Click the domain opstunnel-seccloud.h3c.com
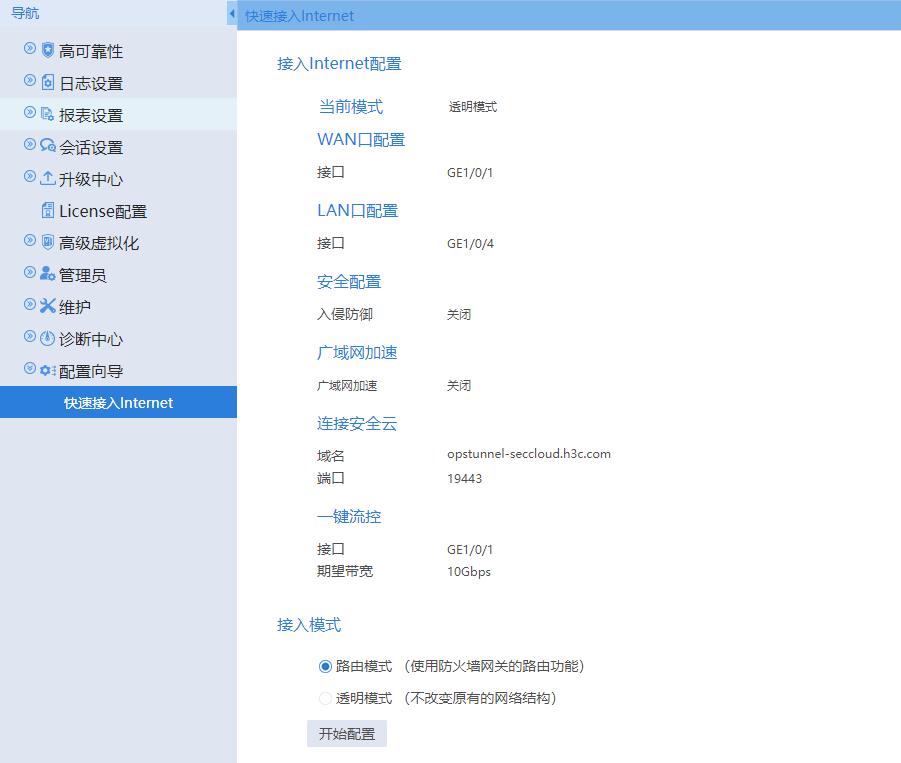Image resolution: width=901 pixels, height=763 pixels. coord(529,454)
